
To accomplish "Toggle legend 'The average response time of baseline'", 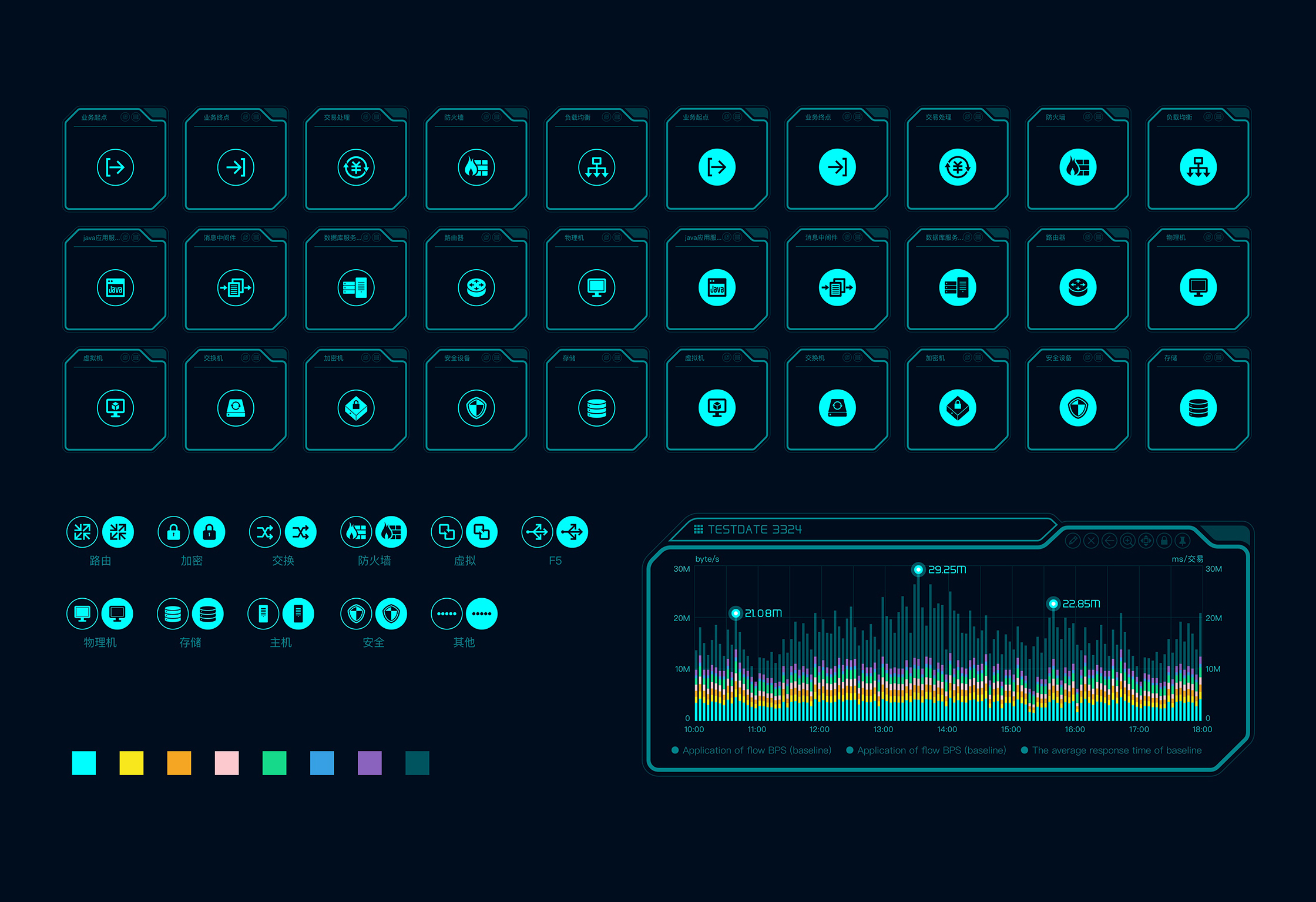I will (1112, 750).
